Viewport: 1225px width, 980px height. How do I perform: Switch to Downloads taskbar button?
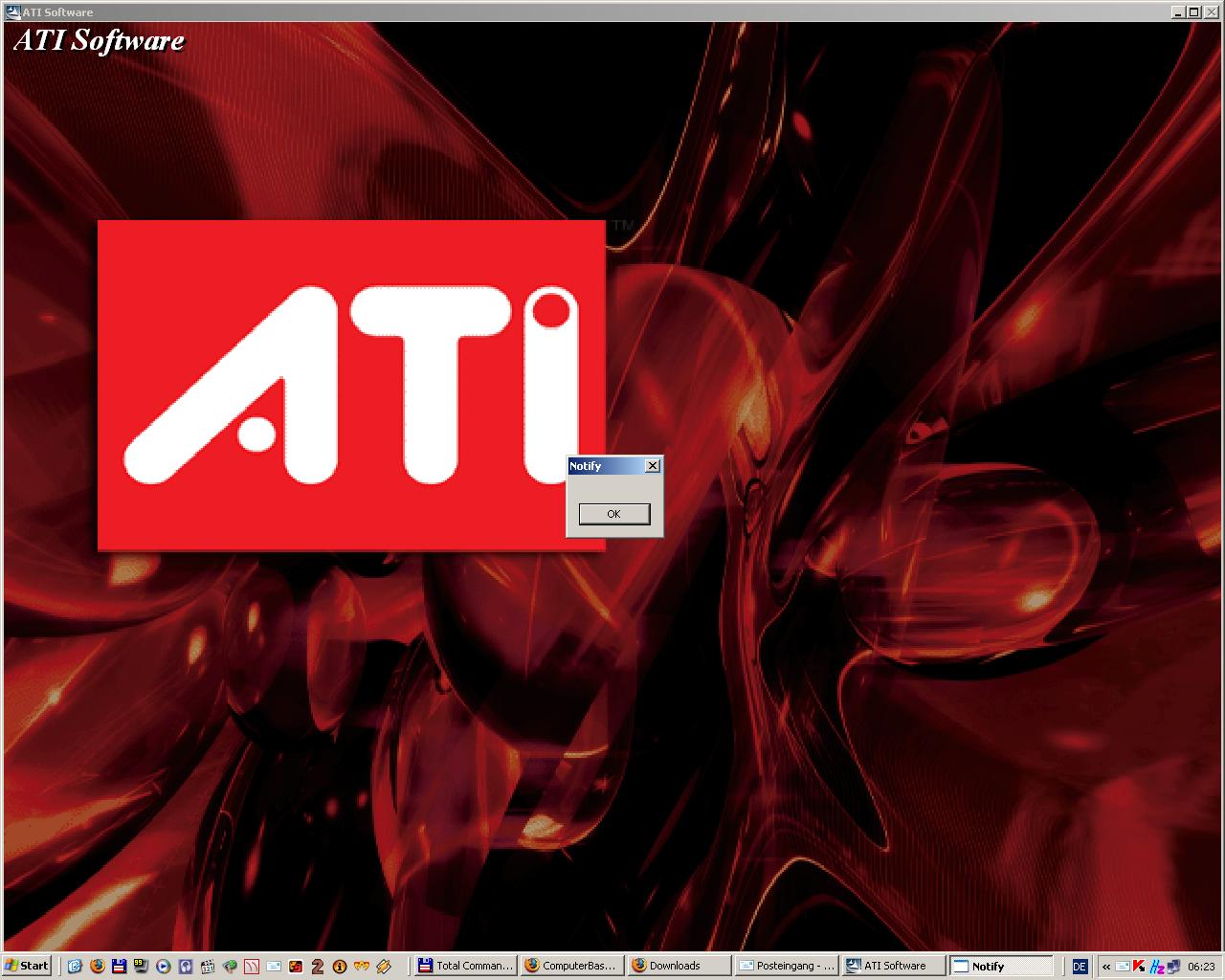[679, 966]
